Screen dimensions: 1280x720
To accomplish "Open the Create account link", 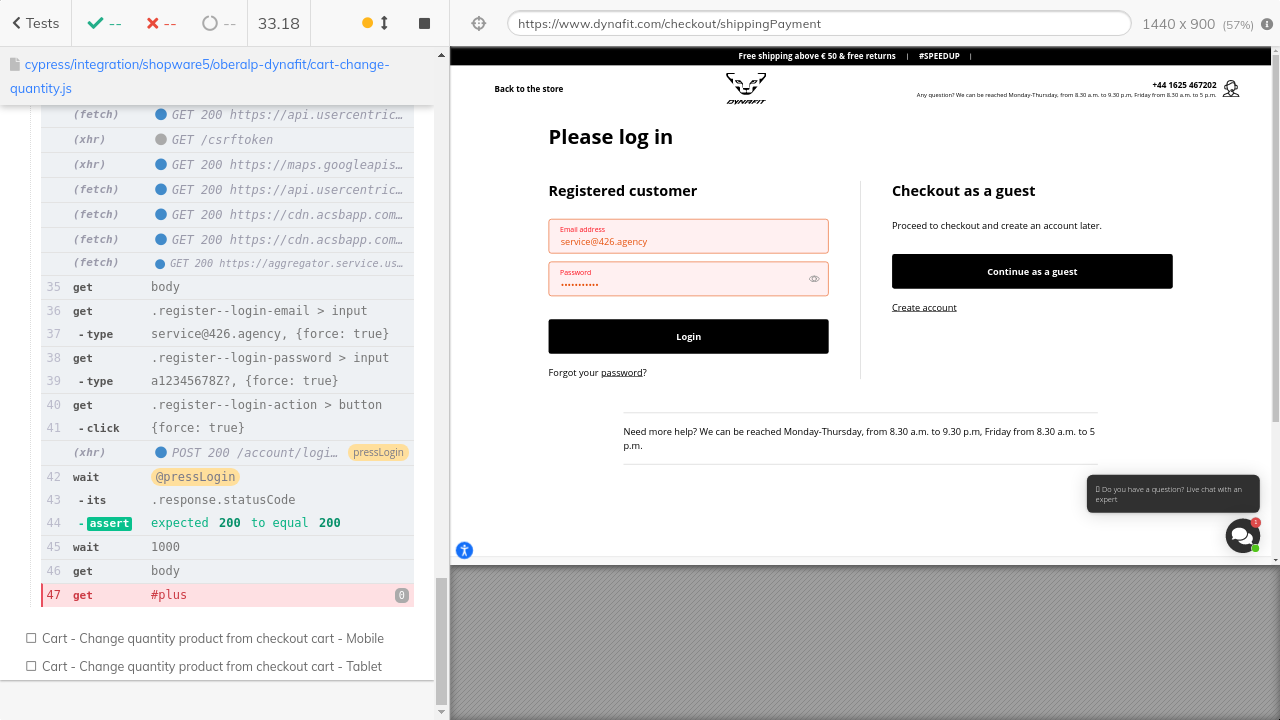I will (924, 307).
